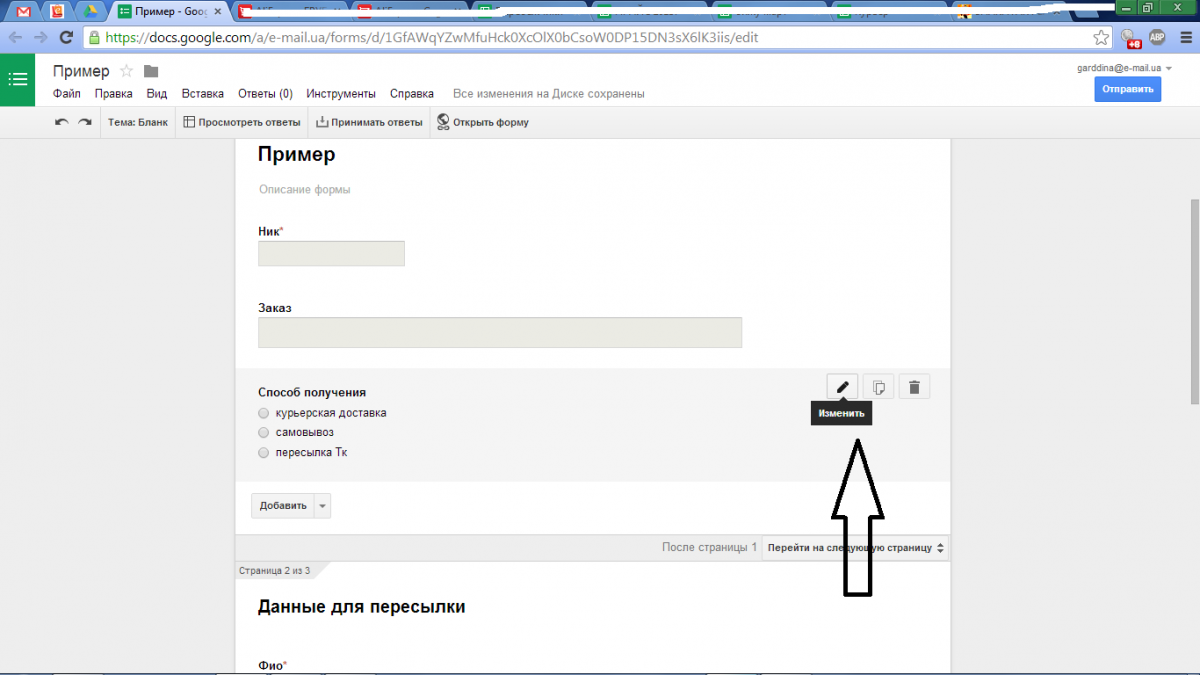Toggle Принимать ответы in the toolbar
The width and height of the screenshot is (1200, 675).
[x=369, y=122]
